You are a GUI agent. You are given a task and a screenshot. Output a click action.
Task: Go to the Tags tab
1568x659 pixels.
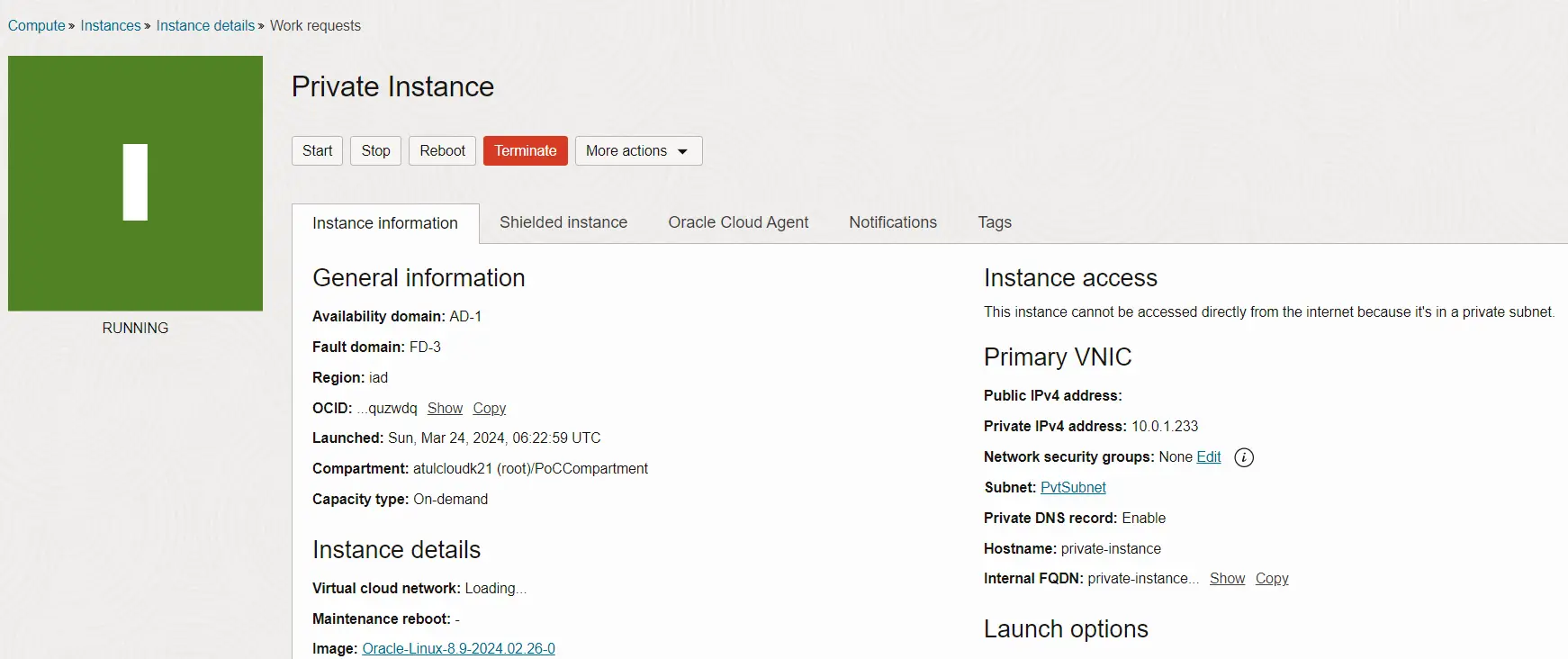tap(994, 222)
